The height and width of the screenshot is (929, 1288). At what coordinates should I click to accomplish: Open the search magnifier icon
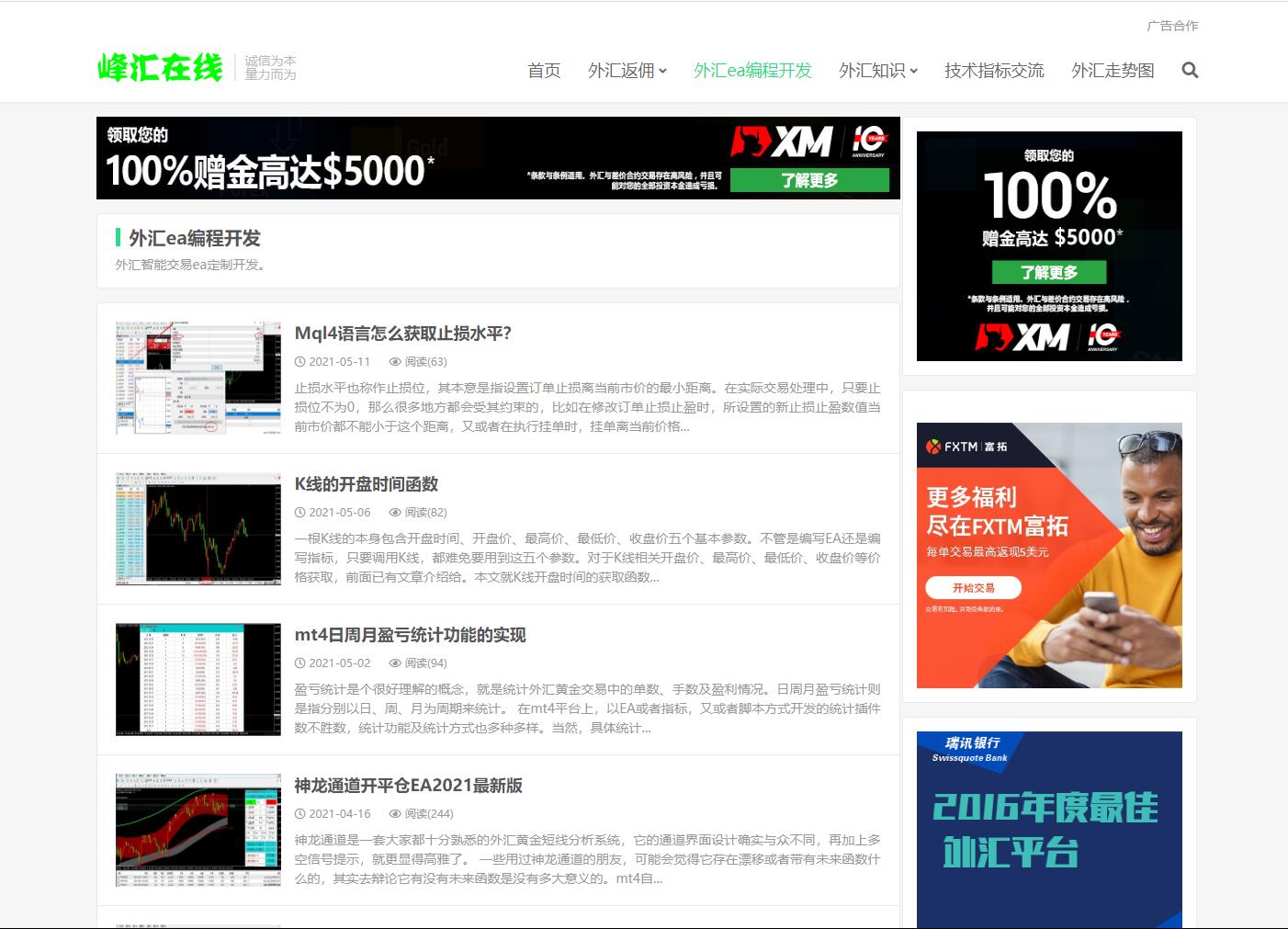click(1190, 70)
